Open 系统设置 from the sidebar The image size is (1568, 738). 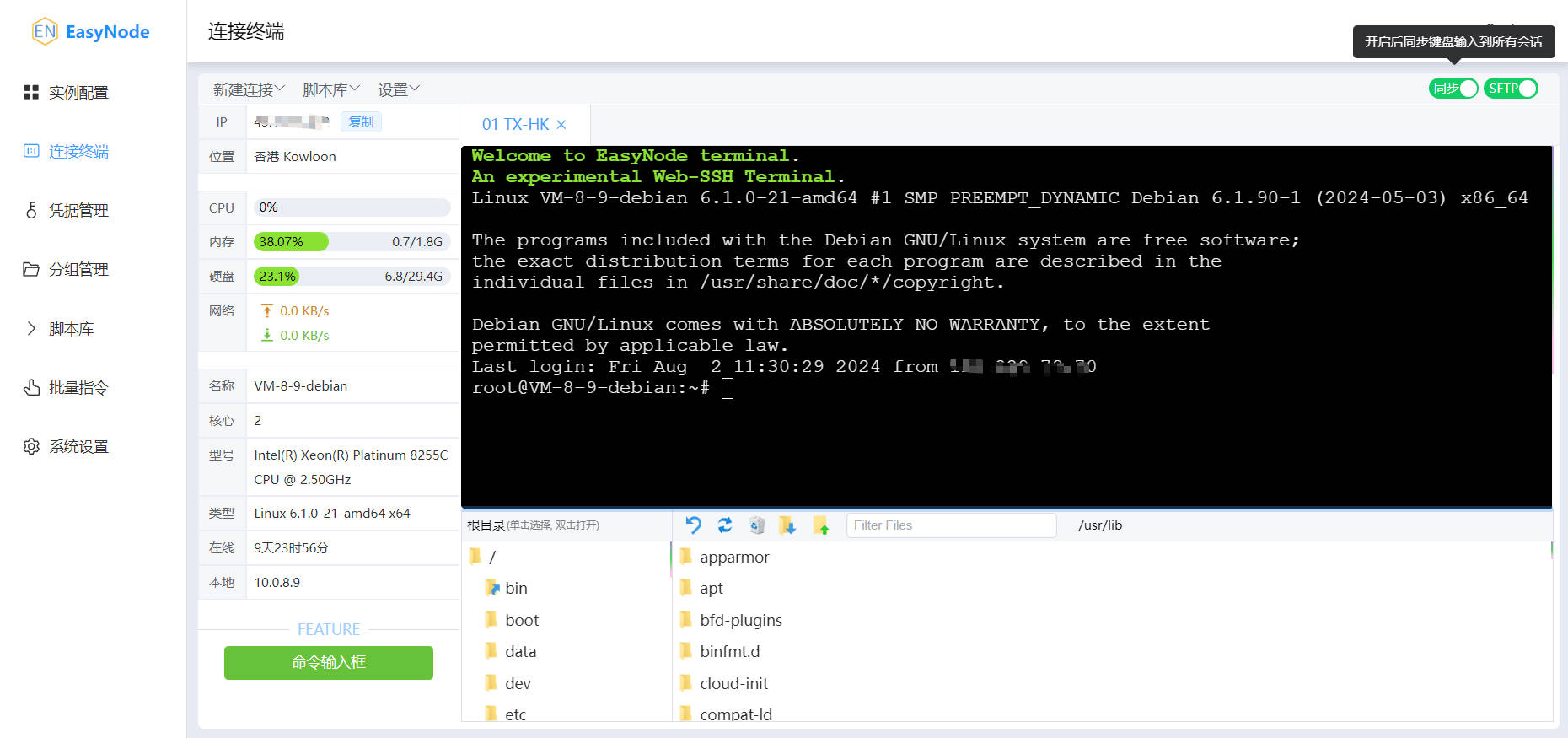[78, 447]
